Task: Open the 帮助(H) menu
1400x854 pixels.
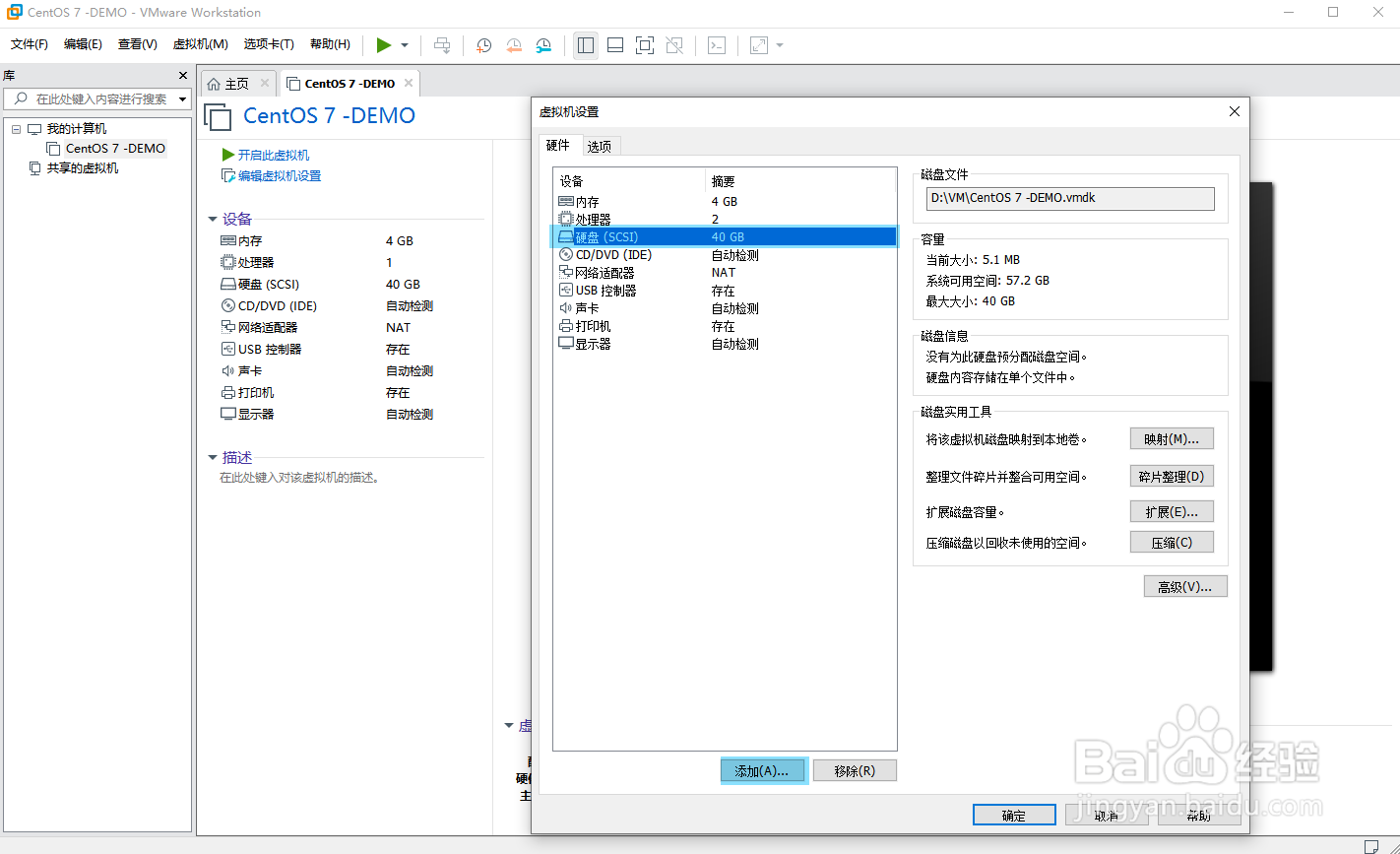Action: [330, 44]
